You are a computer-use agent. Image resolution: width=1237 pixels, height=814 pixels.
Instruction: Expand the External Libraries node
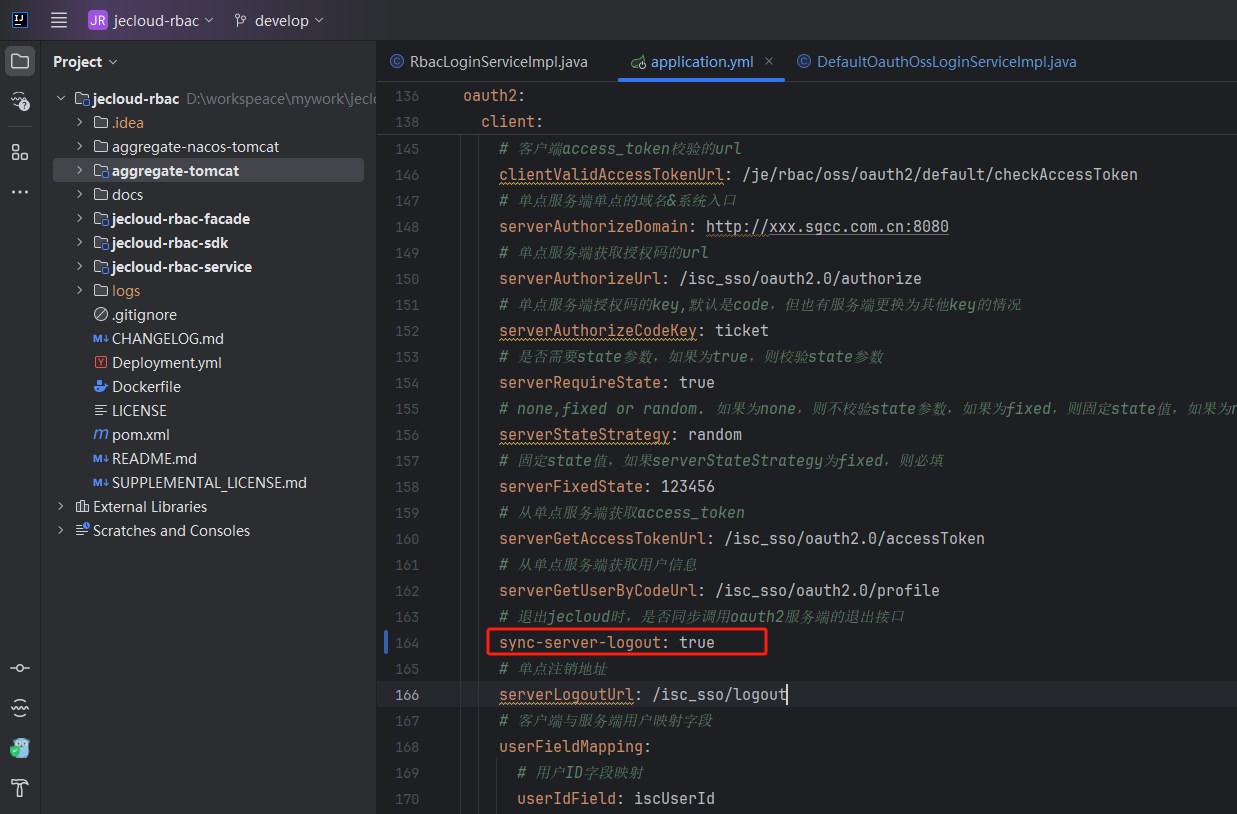[61, 507]
